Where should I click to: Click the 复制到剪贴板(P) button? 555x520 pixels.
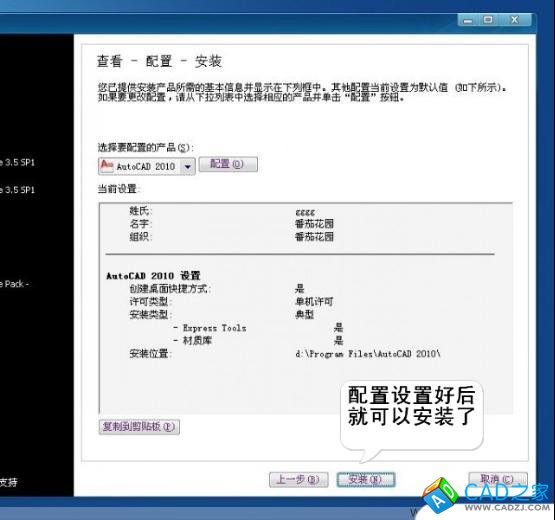coord(139,427)
